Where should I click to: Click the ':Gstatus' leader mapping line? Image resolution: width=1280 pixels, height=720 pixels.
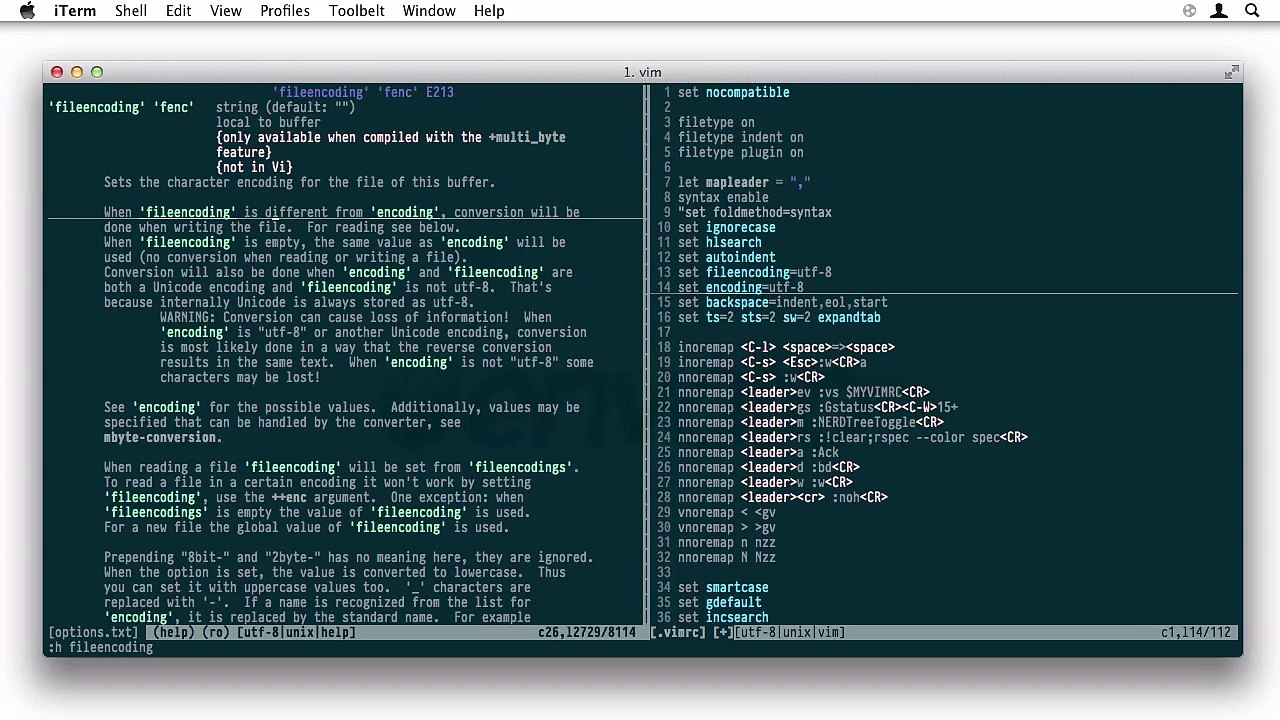click(x=818, y=408)
